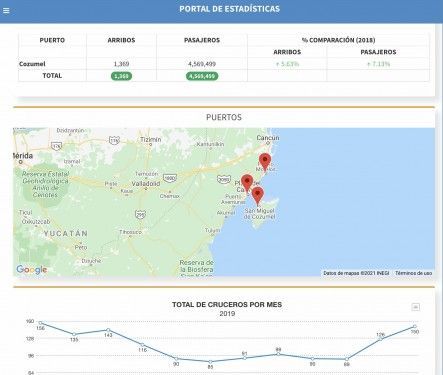443x375 pixels.
Task: Click the Valladolid label on the map
Action: click(146, 184)
